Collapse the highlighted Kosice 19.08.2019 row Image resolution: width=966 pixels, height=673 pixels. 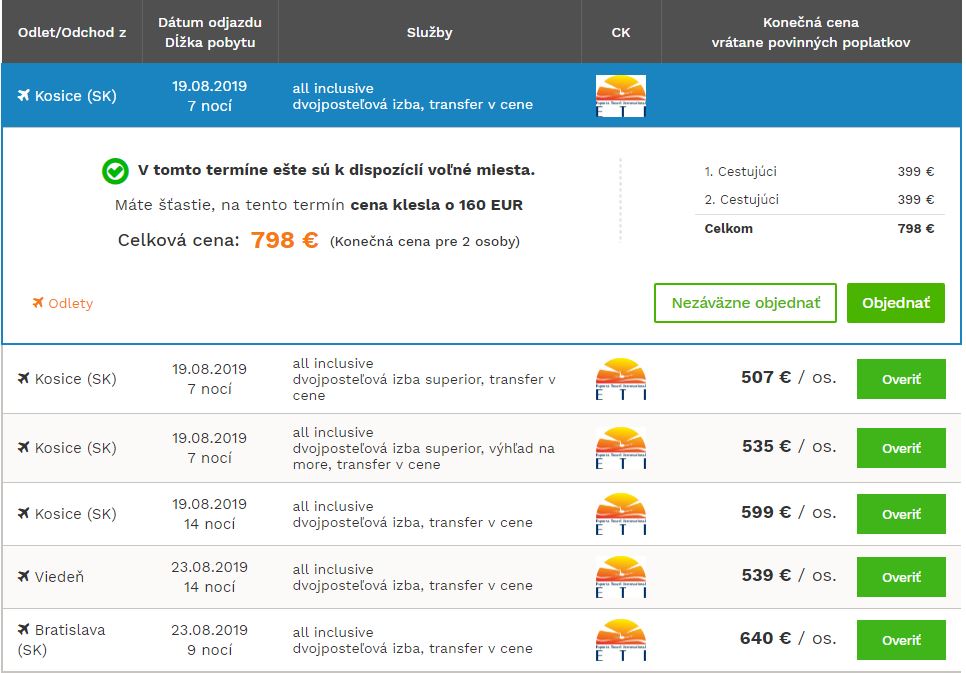click(x=481, y=96)
